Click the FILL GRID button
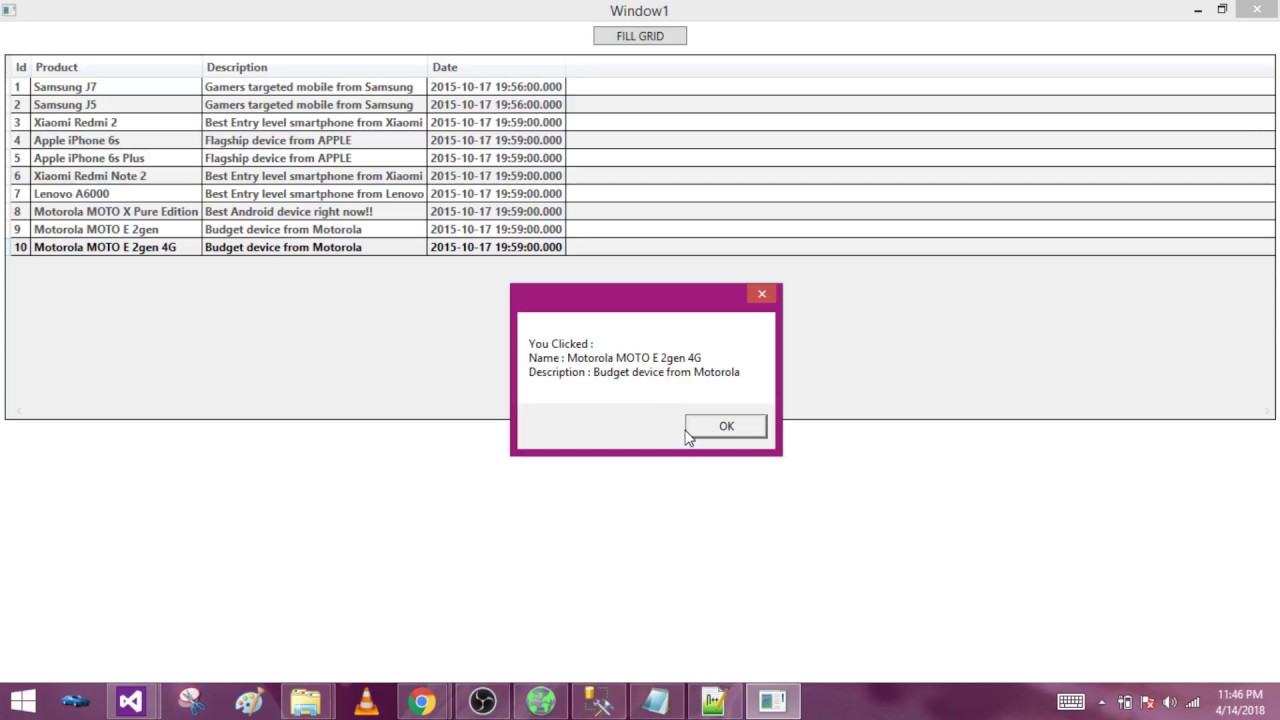This screenshot has height=720, width=1280. pos(640,36)
